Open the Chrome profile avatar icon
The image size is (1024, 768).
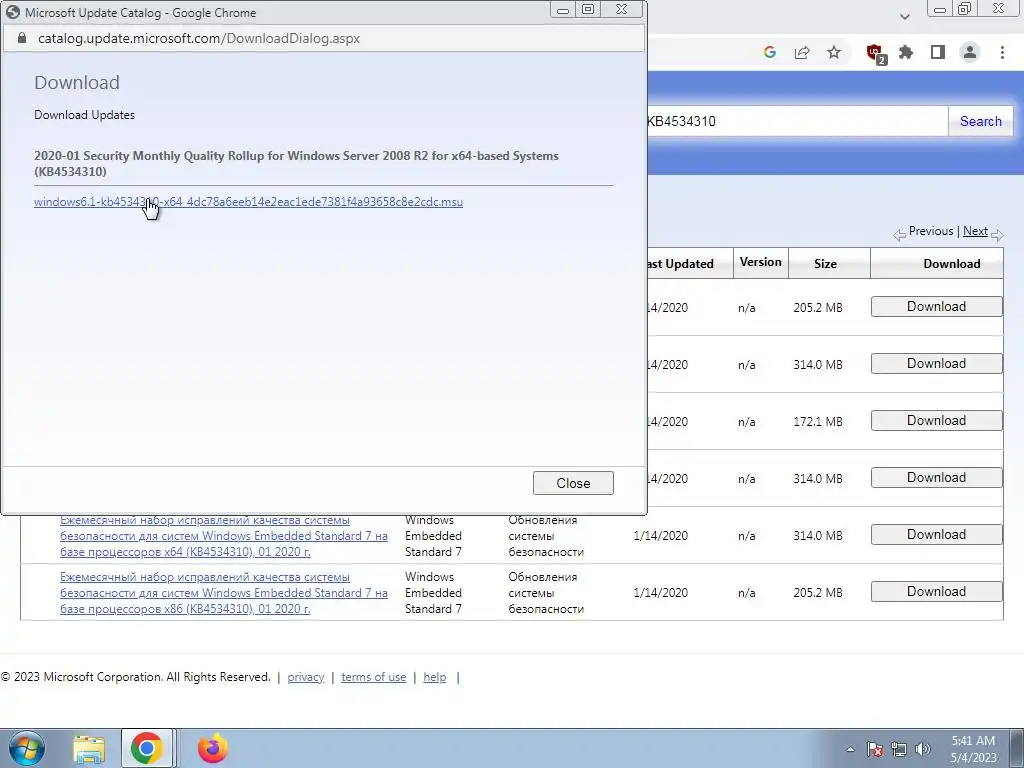970,52
